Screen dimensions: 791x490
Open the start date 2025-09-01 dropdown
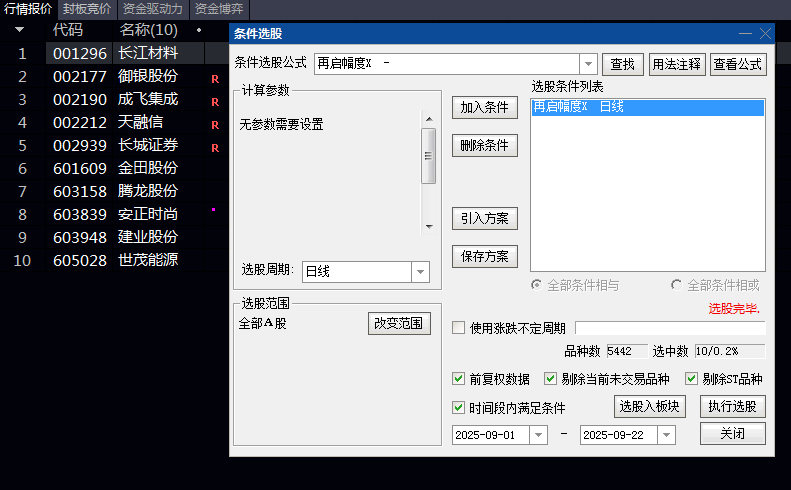pos(539,435)
